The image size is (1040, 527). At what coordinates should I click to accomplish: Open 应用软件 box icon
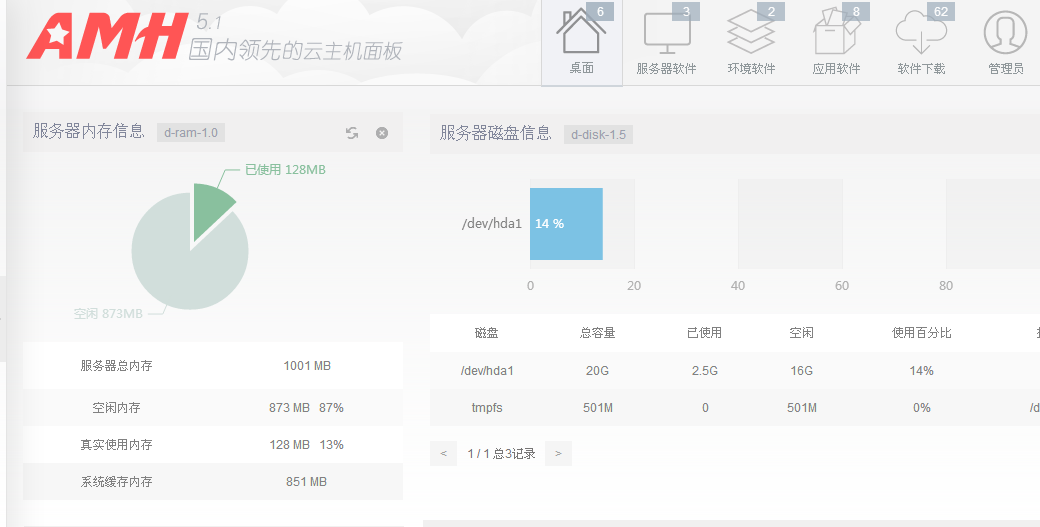[836, 42]
